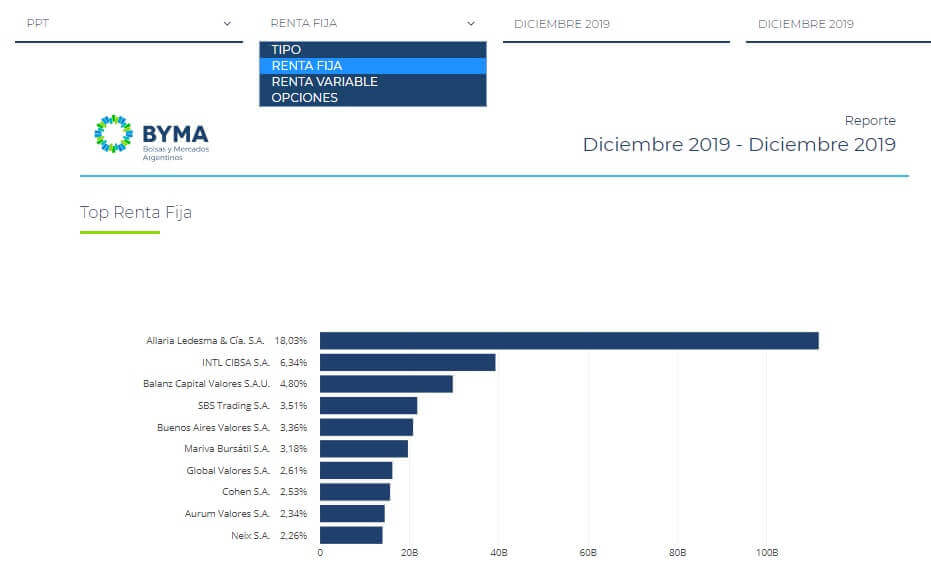Screen dimensions: 931x574
Task: Click the 18,03% percentage value
Action: 291,341
